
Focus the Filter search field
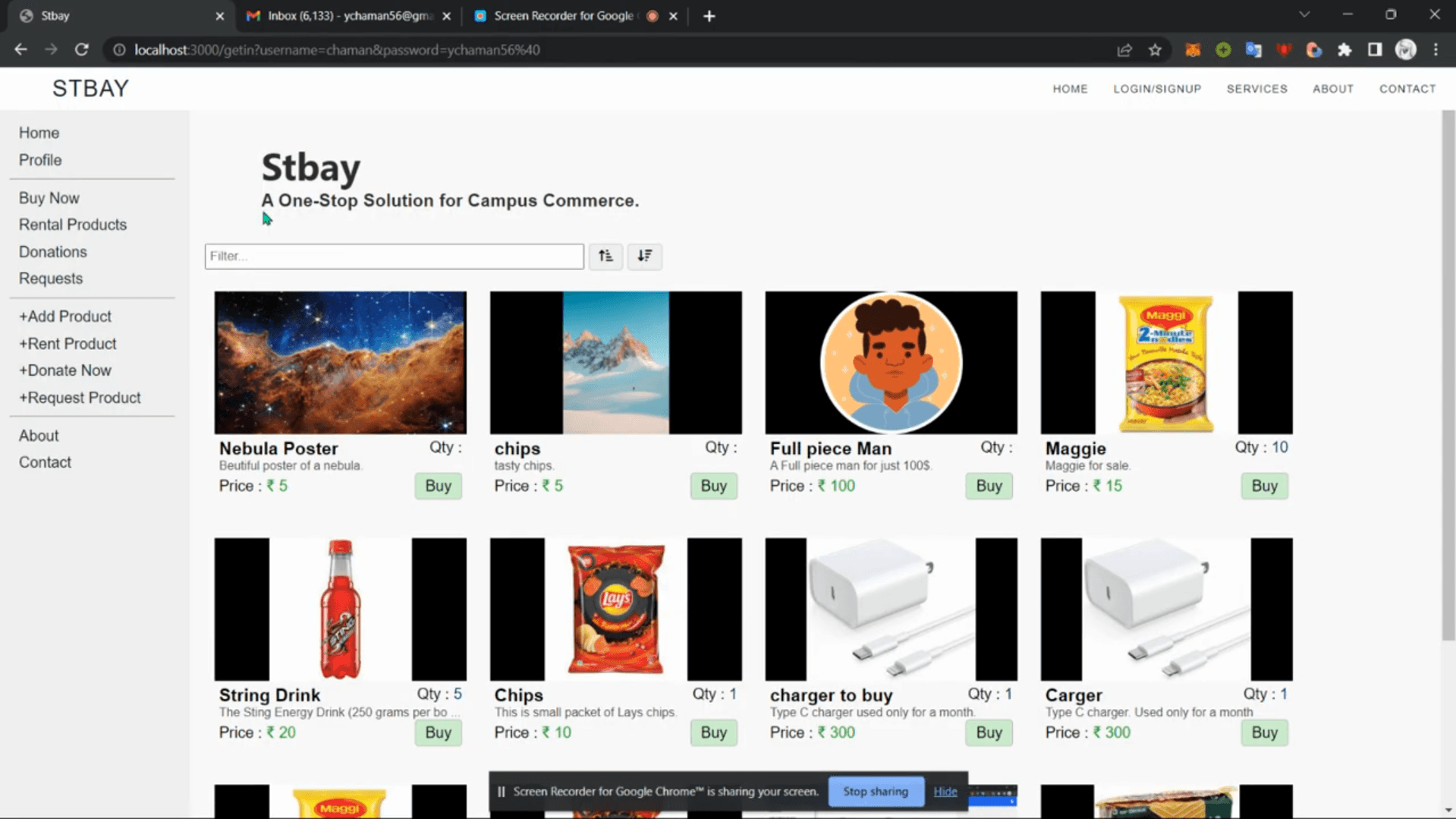[394, 256]
